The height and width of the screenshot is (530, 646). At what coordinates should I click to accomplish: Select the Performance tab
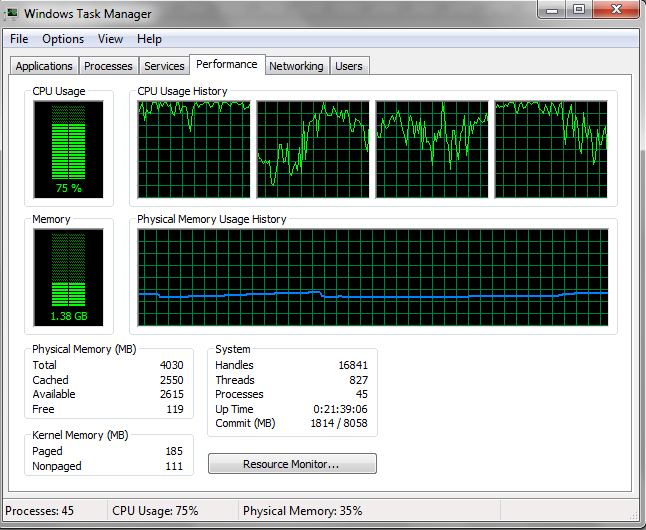tap(227, 64)
